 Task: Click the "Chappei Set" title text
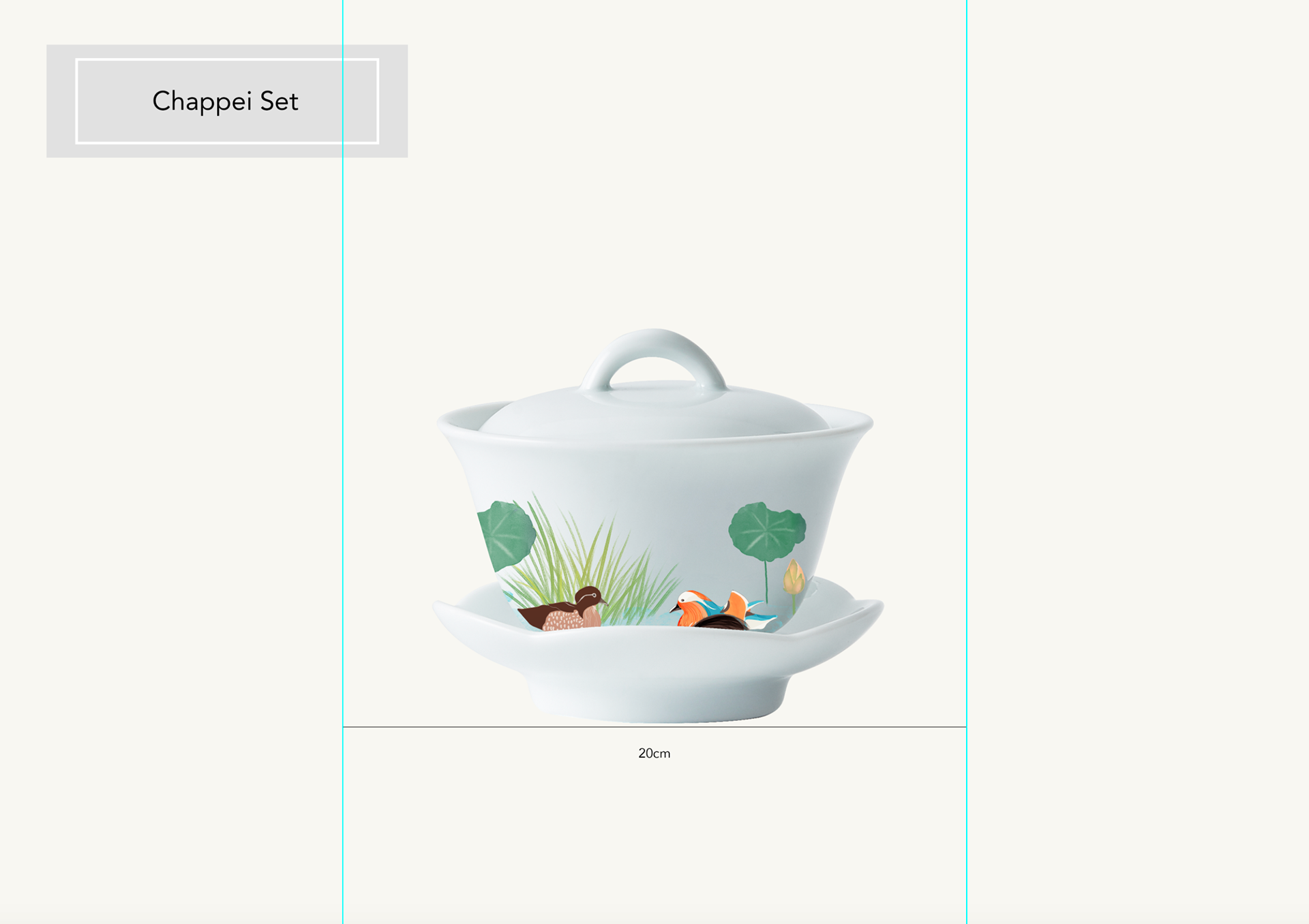pyautogui.click(x=225, y=102)
